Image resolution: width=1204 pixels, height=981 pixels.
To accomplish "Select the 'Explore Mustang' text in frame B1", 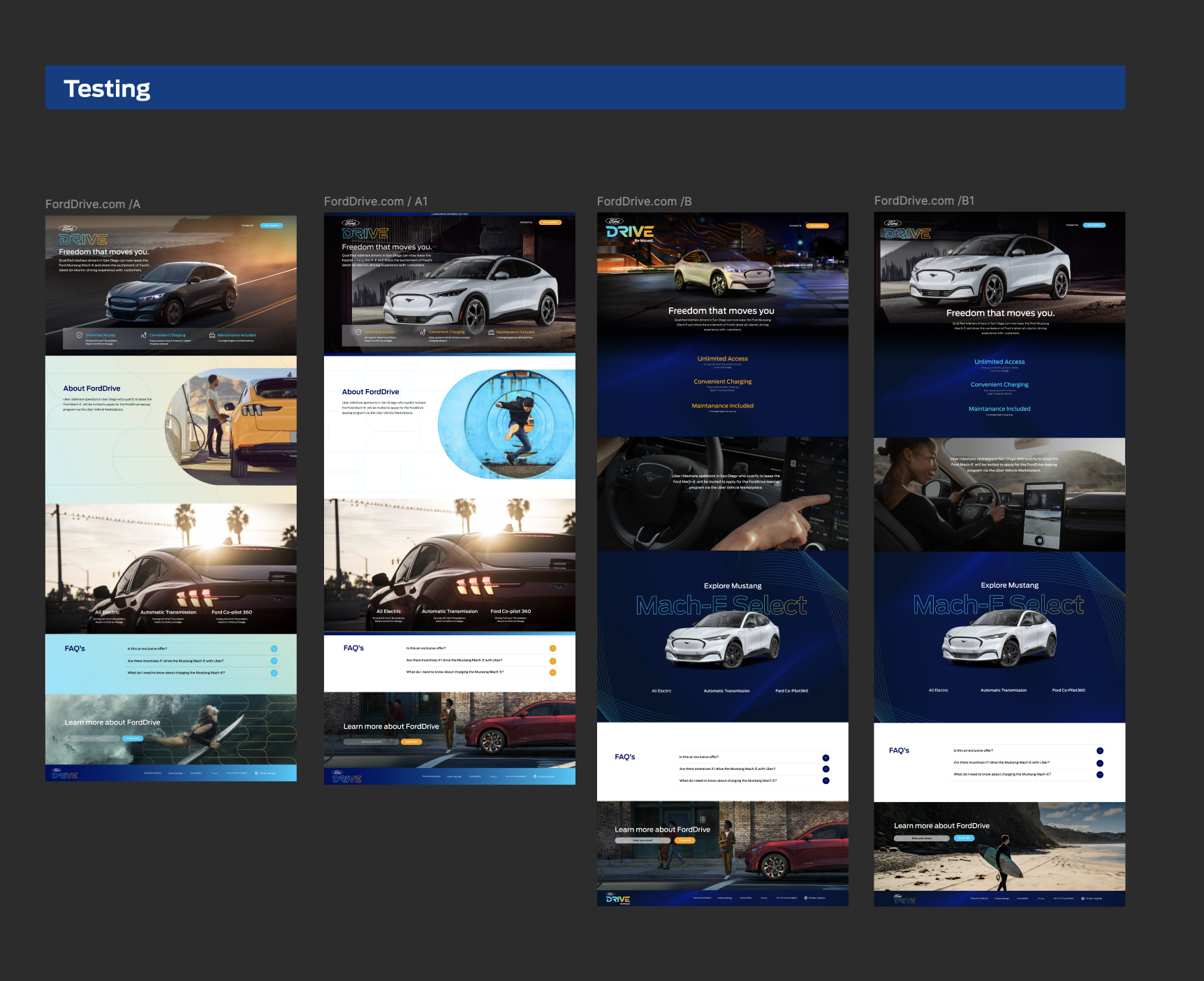I will click(x=1009, y=585).
